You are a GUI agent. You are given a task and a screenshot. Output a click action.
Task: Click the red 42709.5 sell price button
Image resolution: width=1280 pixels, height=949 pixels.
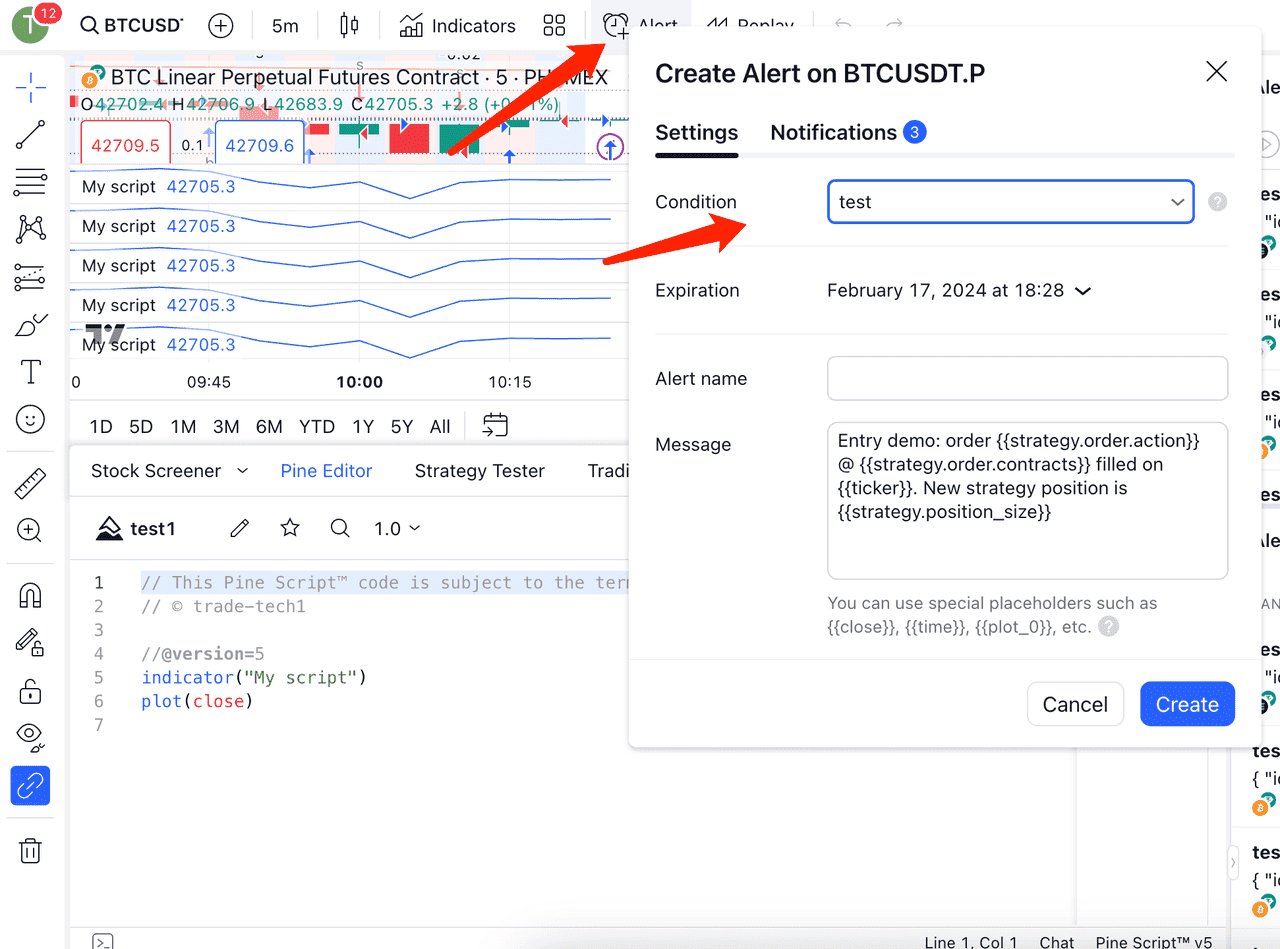pyautogui.click(x=125, y=145)
